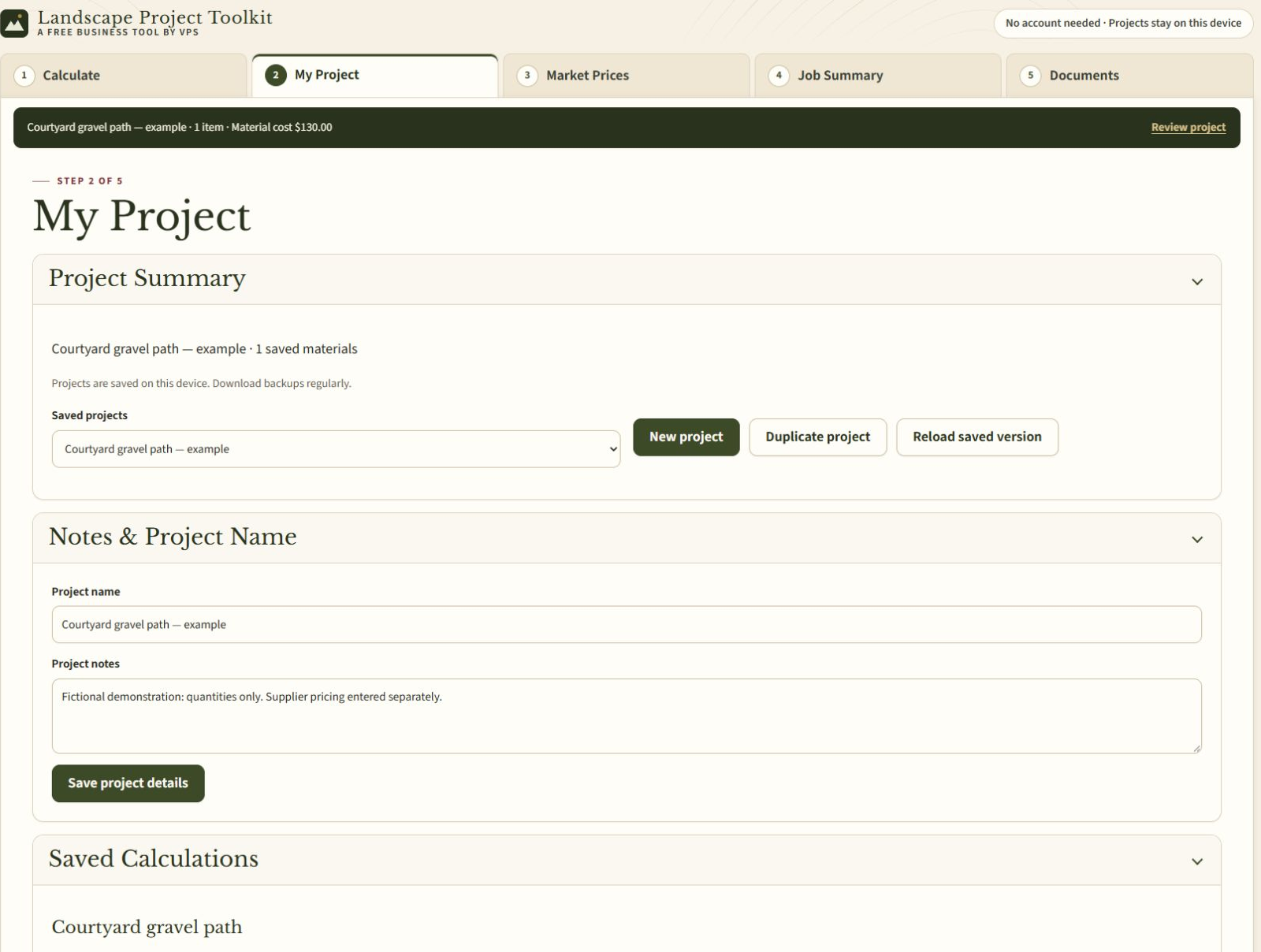Image resolution: width=1261 pixels, height=952 pixels.
Task: Click the 'Courtyard gravel path' calculation title
Action: point(147,927)
